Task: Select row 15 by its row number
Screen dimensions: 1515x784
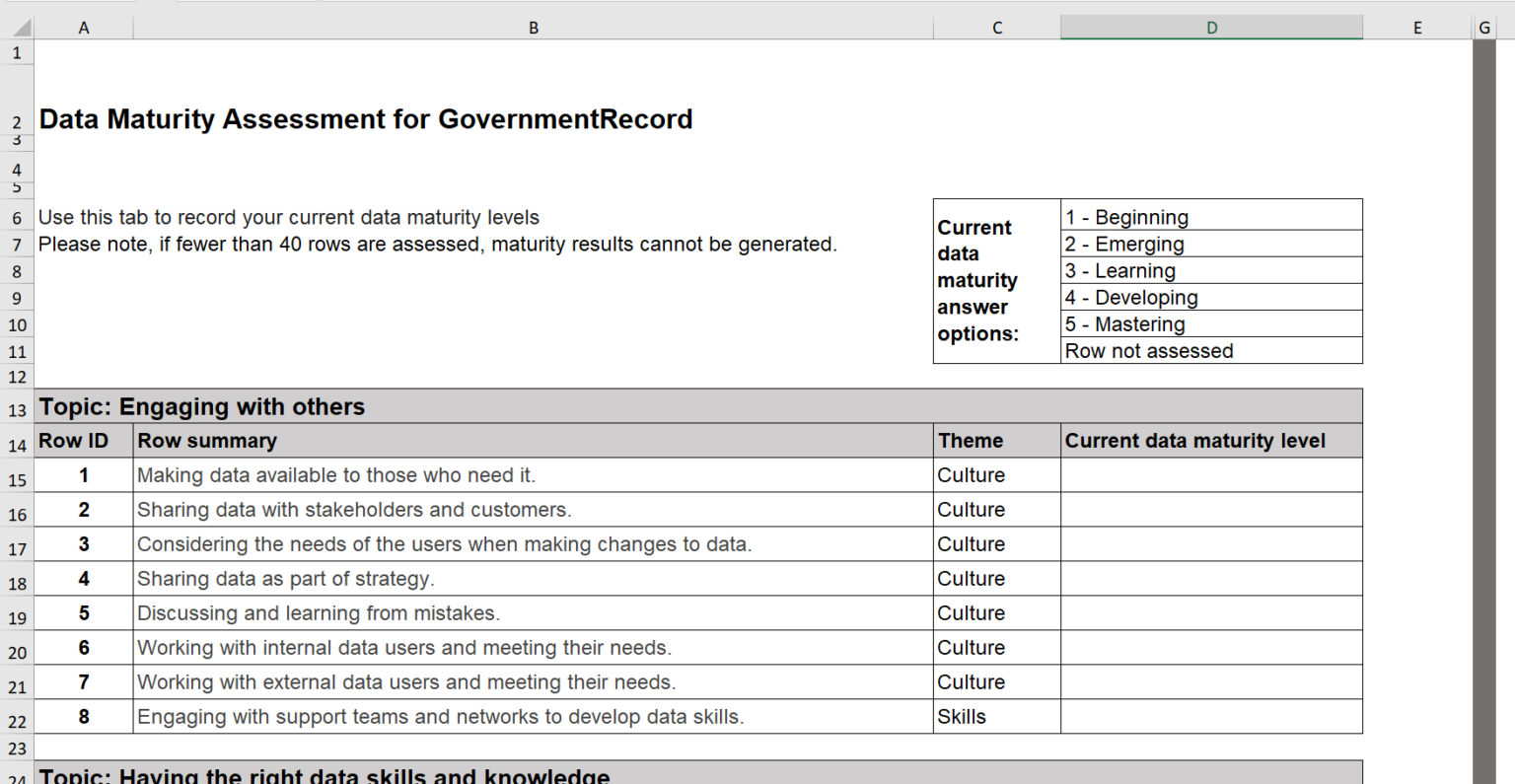Action: pos(17,474)
